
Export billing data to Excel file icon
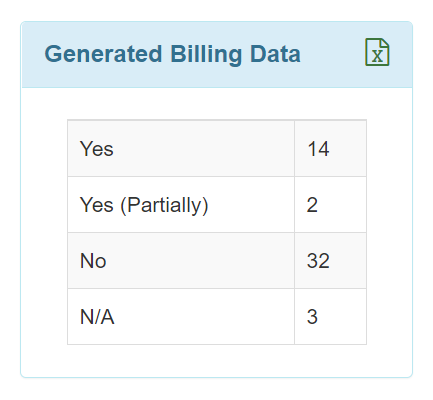pos(377,52)
